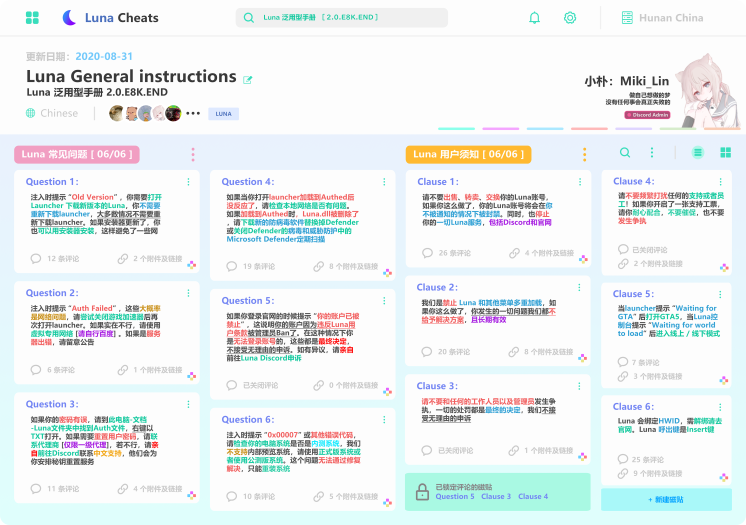Click attachment link icon on Clause 2 card

pos(513,352)
